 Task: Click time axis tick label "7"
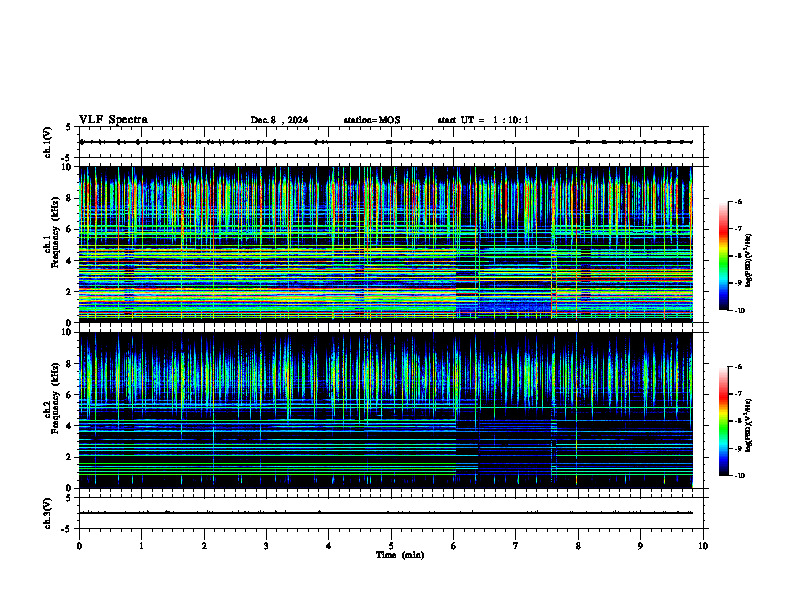(516, 546)
